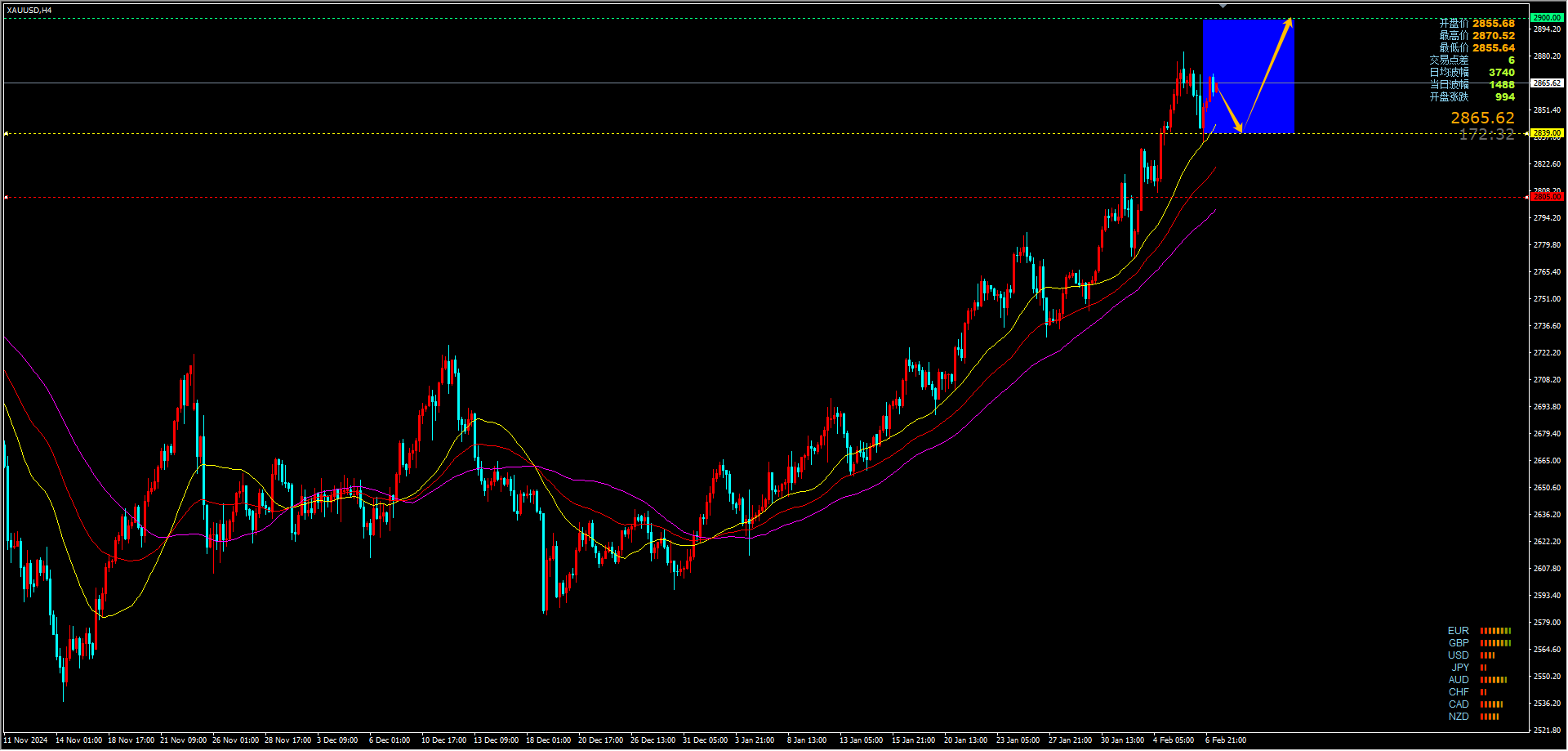Select the green 2900.00 price level label
This screenshot has width=1568, height=751.
pyautogui.click(x=1547, y=17)
